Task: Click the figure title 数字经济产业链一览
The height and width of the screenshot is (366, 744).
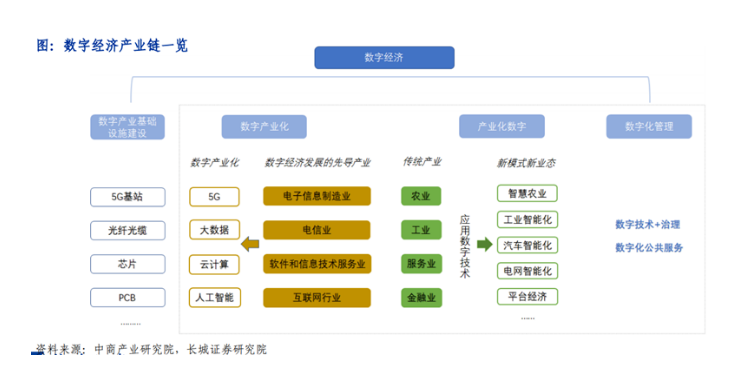Action: point(125,46)
